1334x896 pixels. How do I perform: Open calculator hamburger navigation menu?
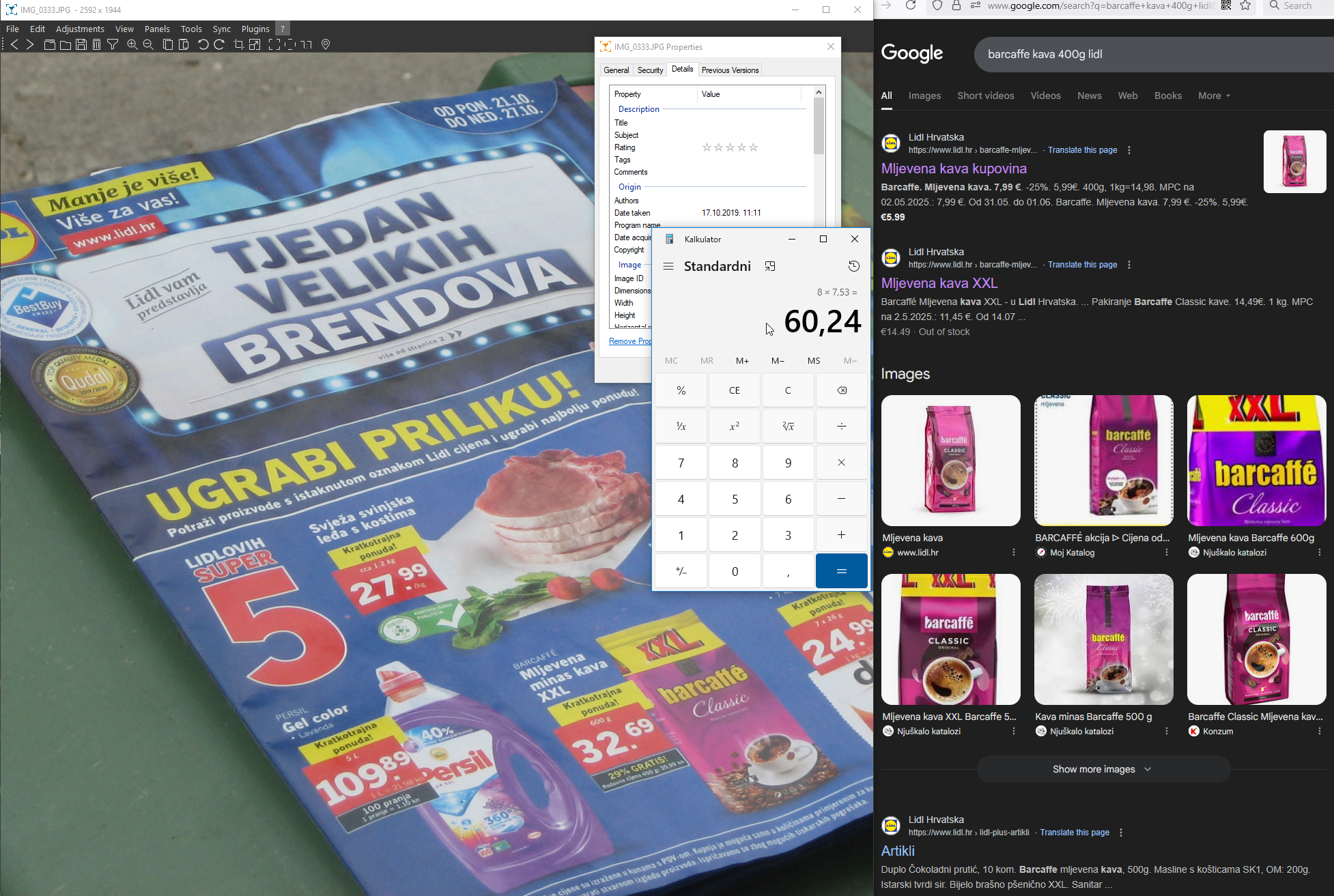click(668, 266)
